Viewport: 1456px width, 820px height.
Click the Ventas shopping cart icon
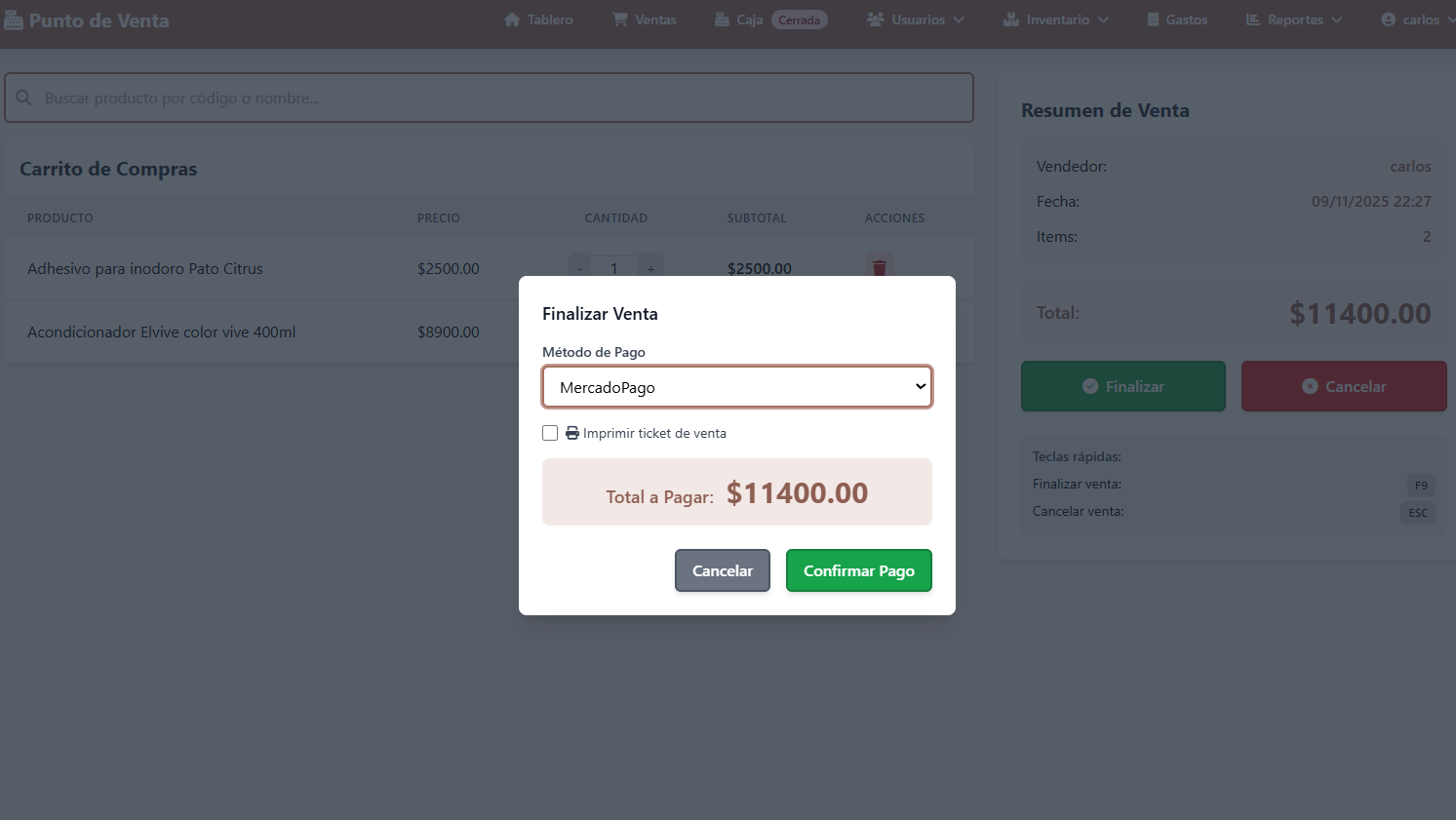(620, 20)
